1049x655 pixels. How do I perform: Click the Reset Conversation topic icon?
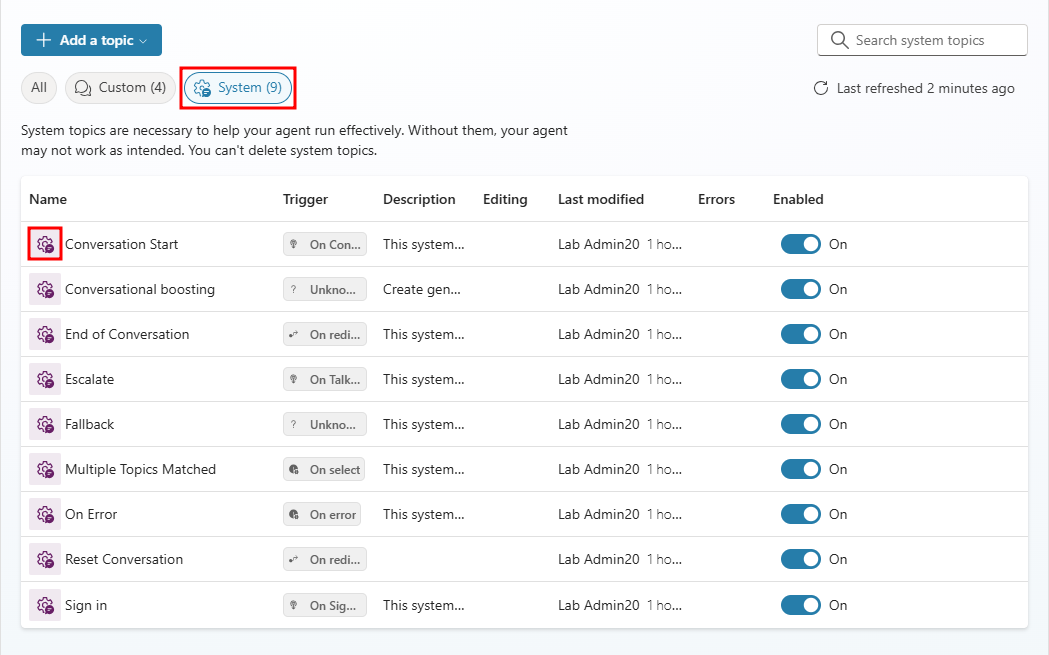pos(45,559)
